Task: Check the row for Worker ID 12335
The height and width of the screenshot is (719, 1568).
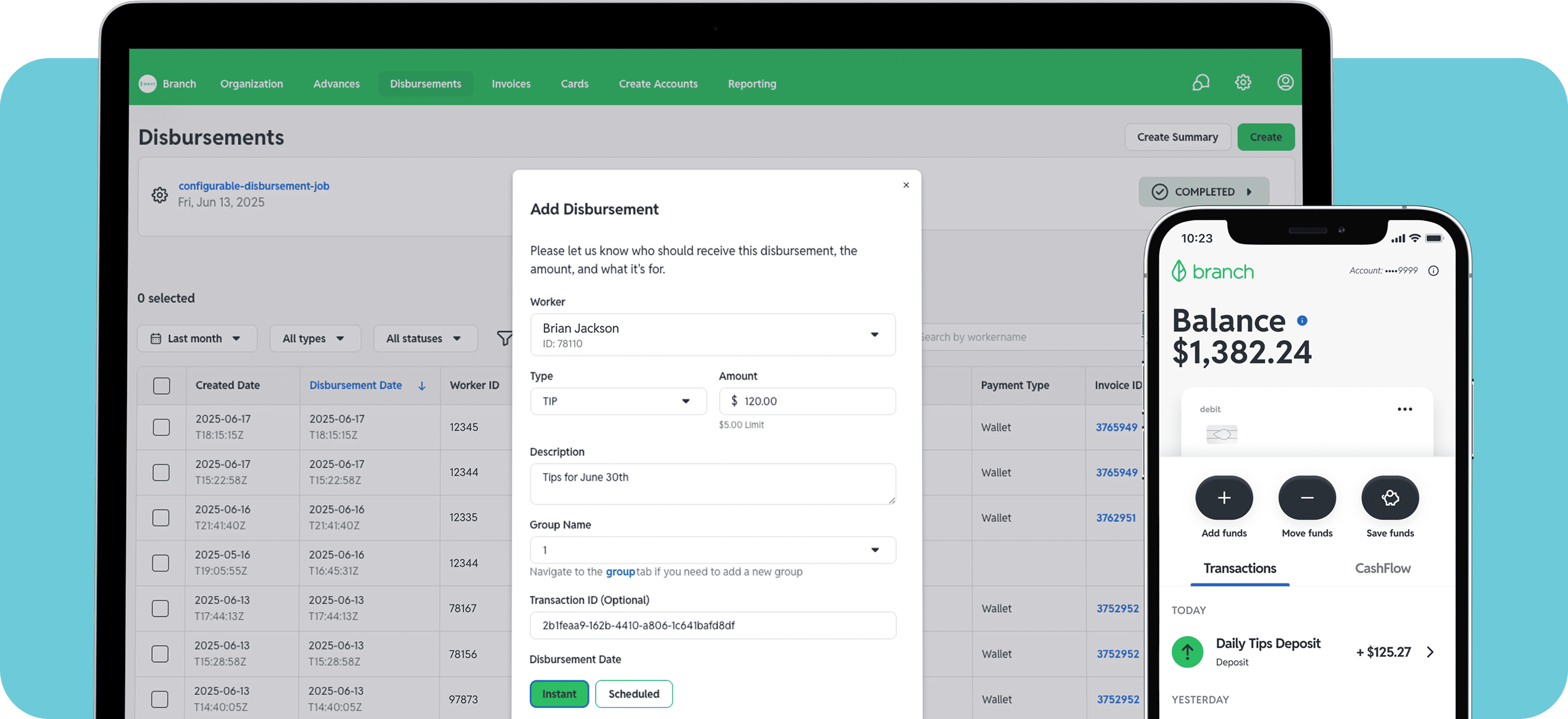Action: coord(161,517)
